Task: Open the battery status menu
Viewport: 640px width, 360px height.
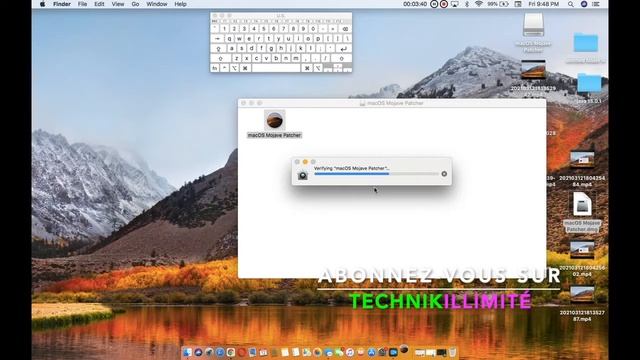Action: coord(498,4)
